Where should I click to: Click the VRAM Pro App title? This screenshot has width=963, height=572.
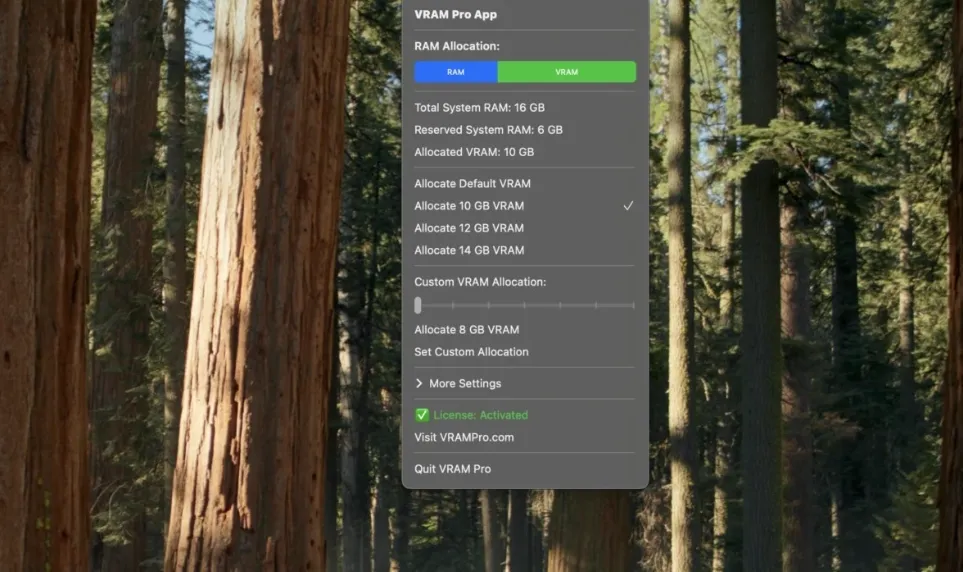pyautogui.click(x=456, y=14)
